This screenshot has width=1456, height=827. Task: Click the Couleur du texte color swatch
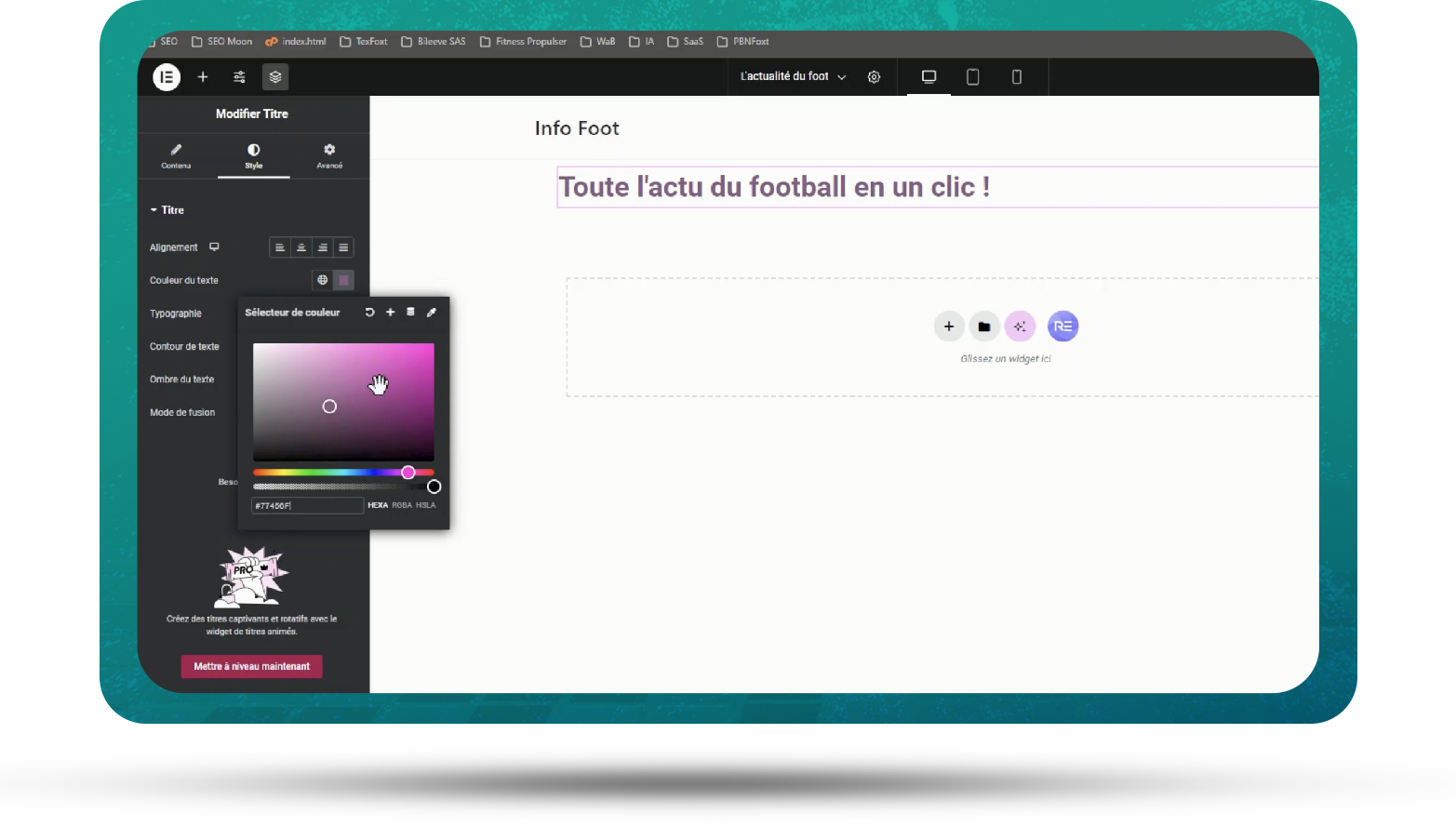coord(344,280)
